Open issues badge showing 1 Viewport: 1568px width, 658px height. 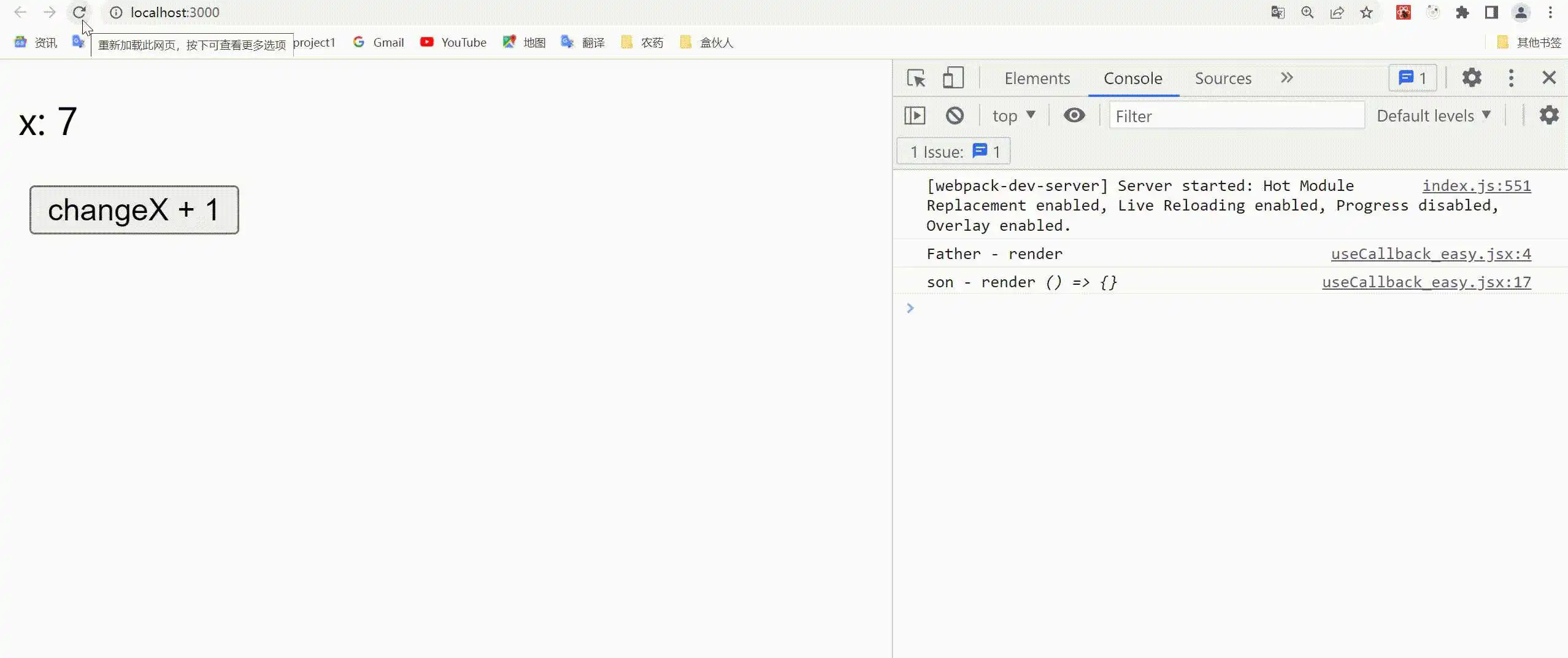tap(1413, 78)
